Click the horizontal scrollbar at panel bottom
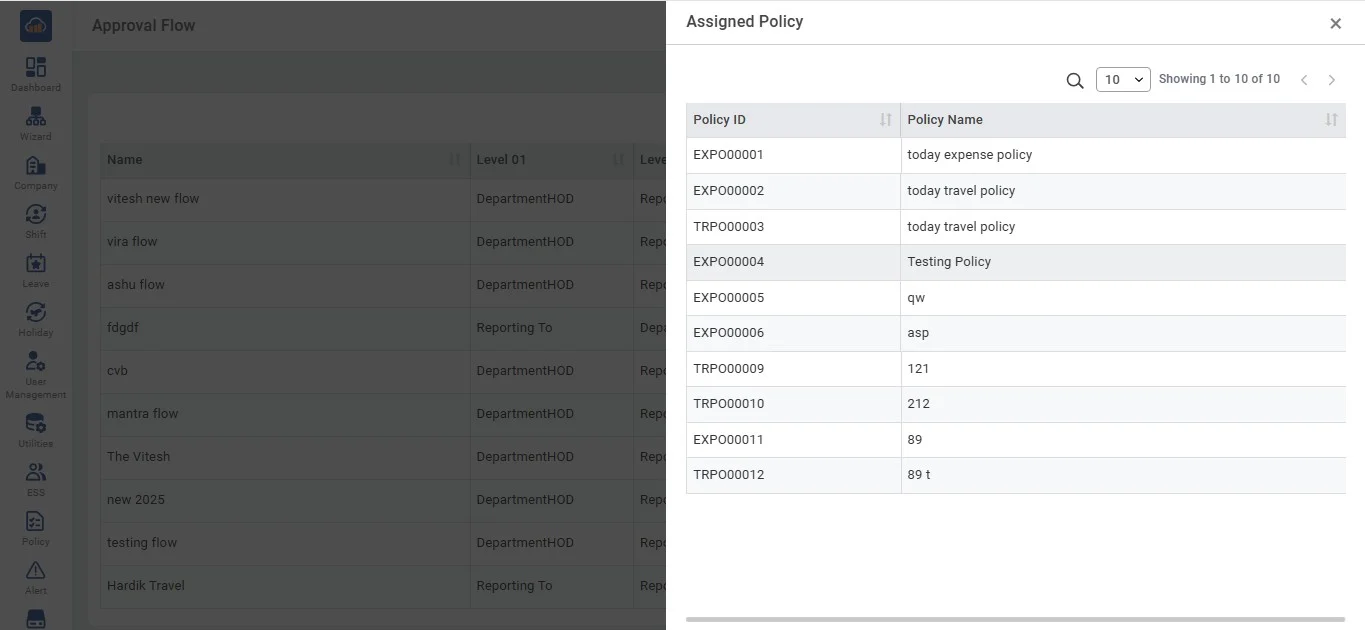The width and height of the screenshot is (1365, 630). [1015, 620]
